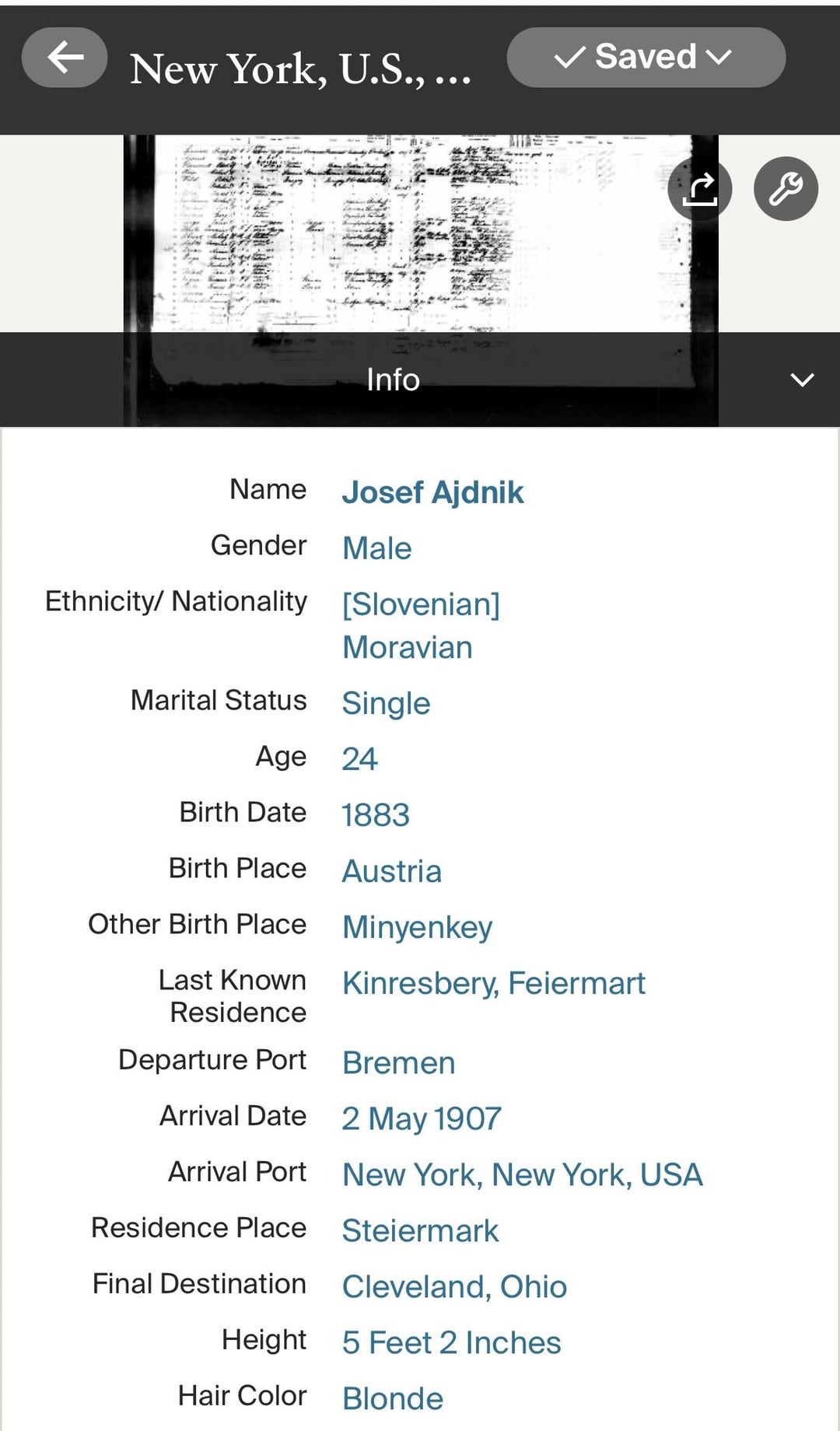The height and width of the screenshot is (1431, 840).
Task: Open the Josef Ajdnik name link
Action: point(432,492)
